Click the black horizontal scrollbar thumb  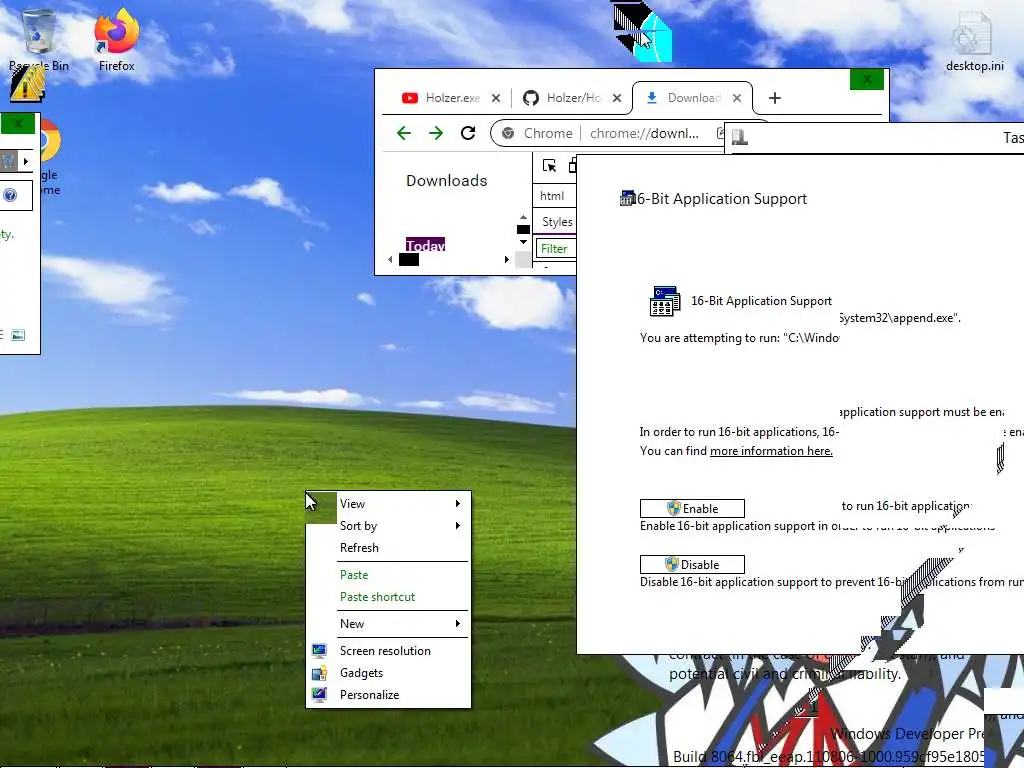click(x=409, y=259)
